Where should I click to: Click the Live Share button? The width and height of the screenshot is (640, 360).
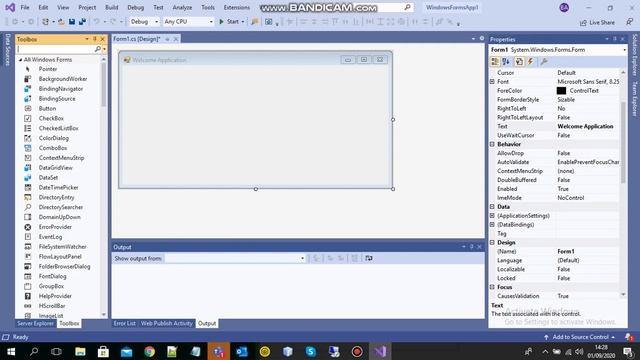(597, 22)
